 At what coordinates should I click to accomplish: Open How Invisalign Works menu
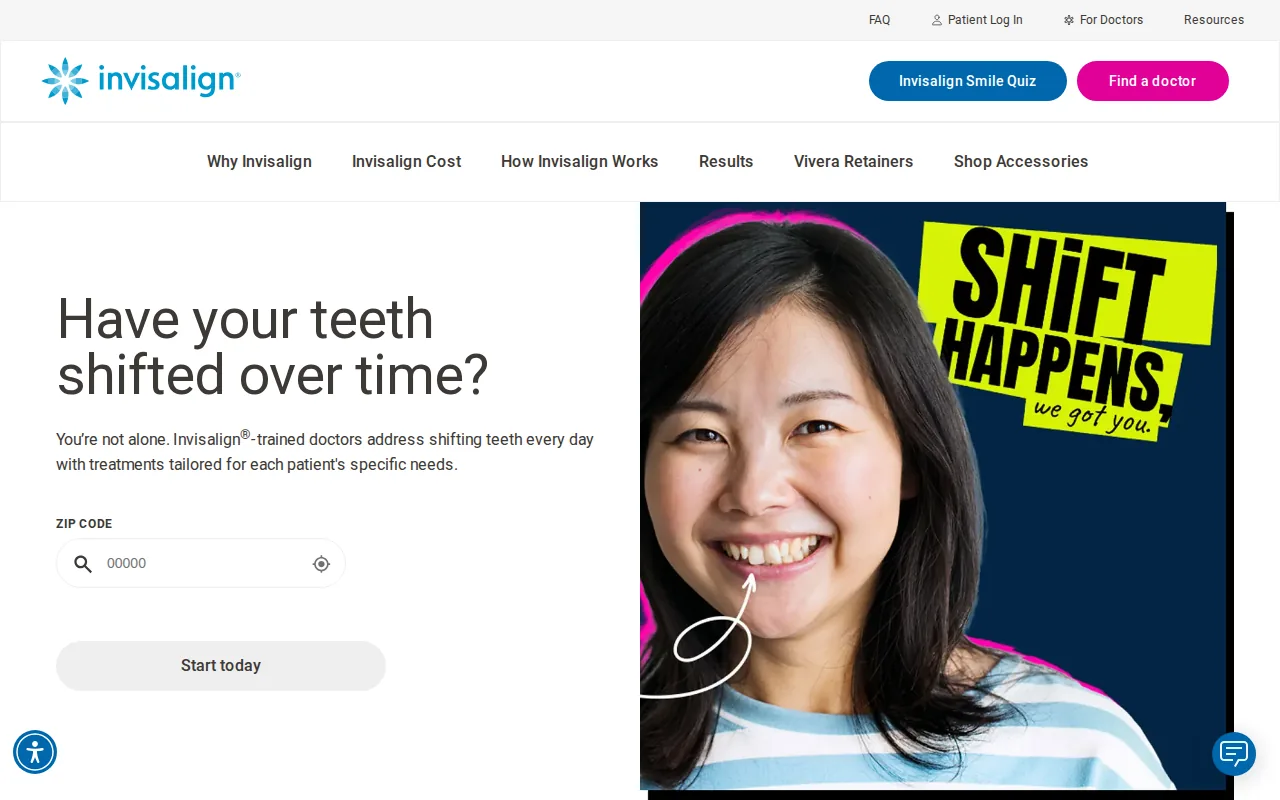580,162
